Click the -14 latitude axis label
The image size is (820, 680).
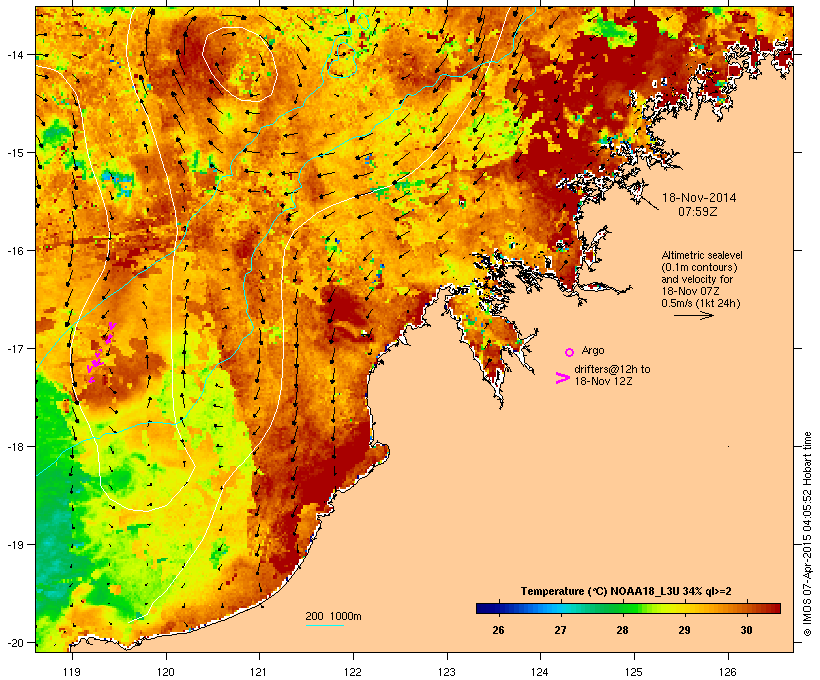[14, 55]
